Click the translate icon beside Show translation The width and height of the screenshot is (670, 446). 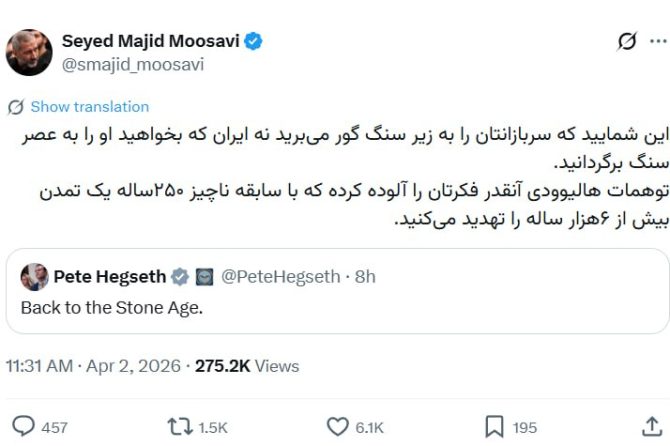pos(16,107)
